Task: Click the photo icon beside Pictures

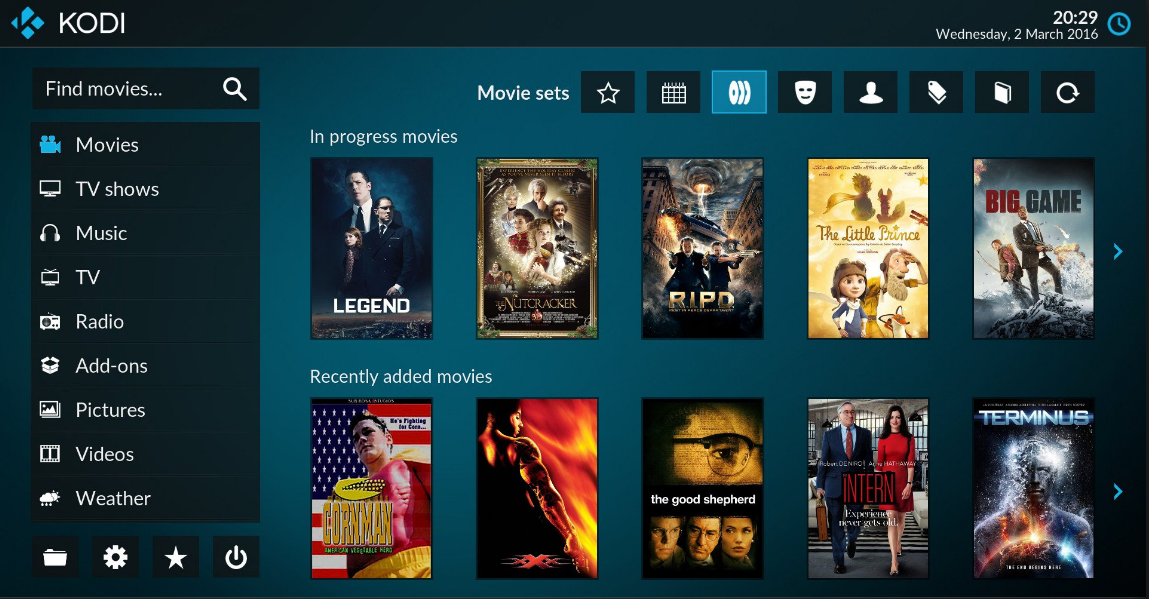Action: coord(50,409)
